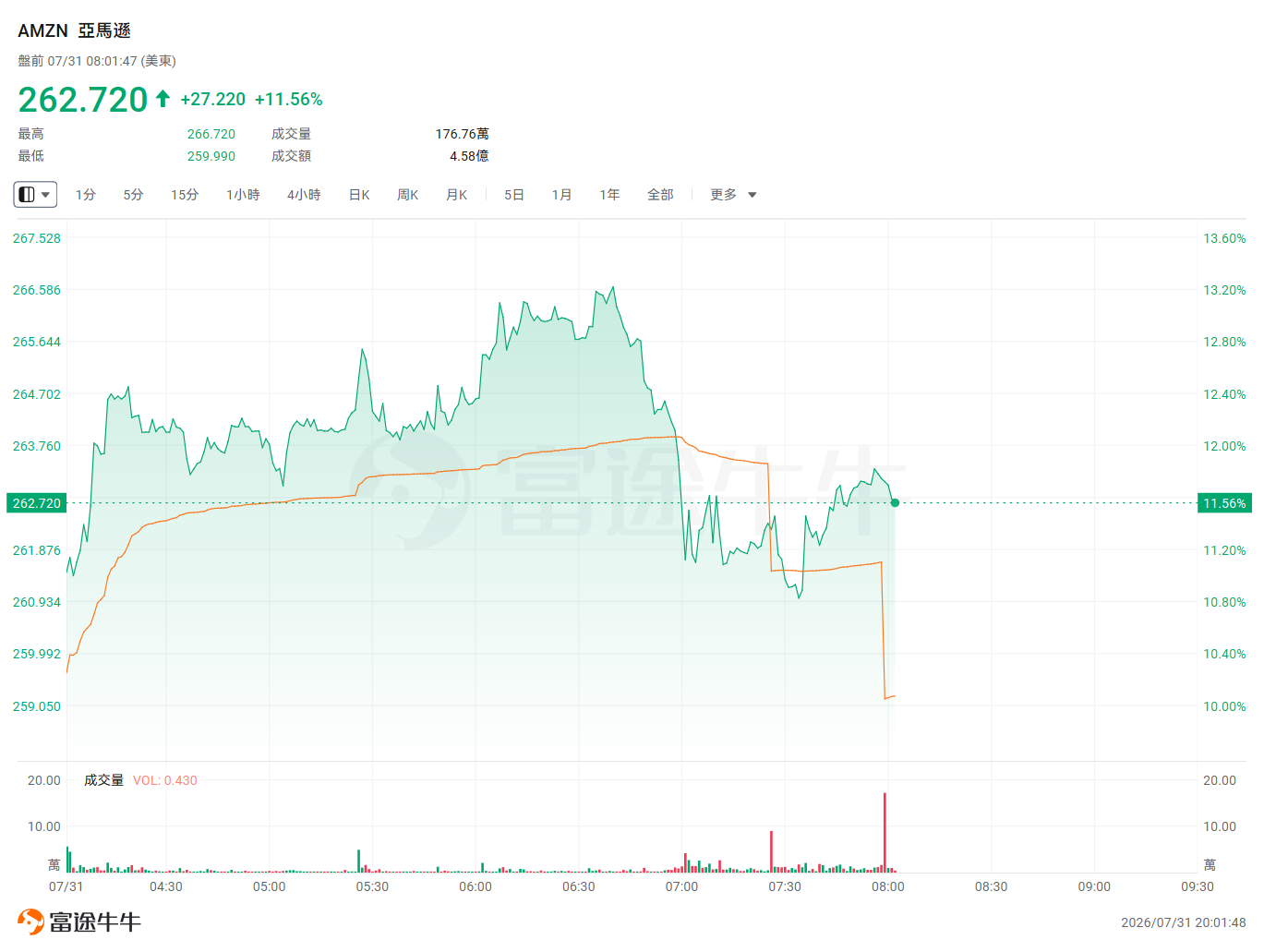This screenshot has height=952, width=1264.
Task: Open the 日K daily candlestick view
Action: click(359, 195)
